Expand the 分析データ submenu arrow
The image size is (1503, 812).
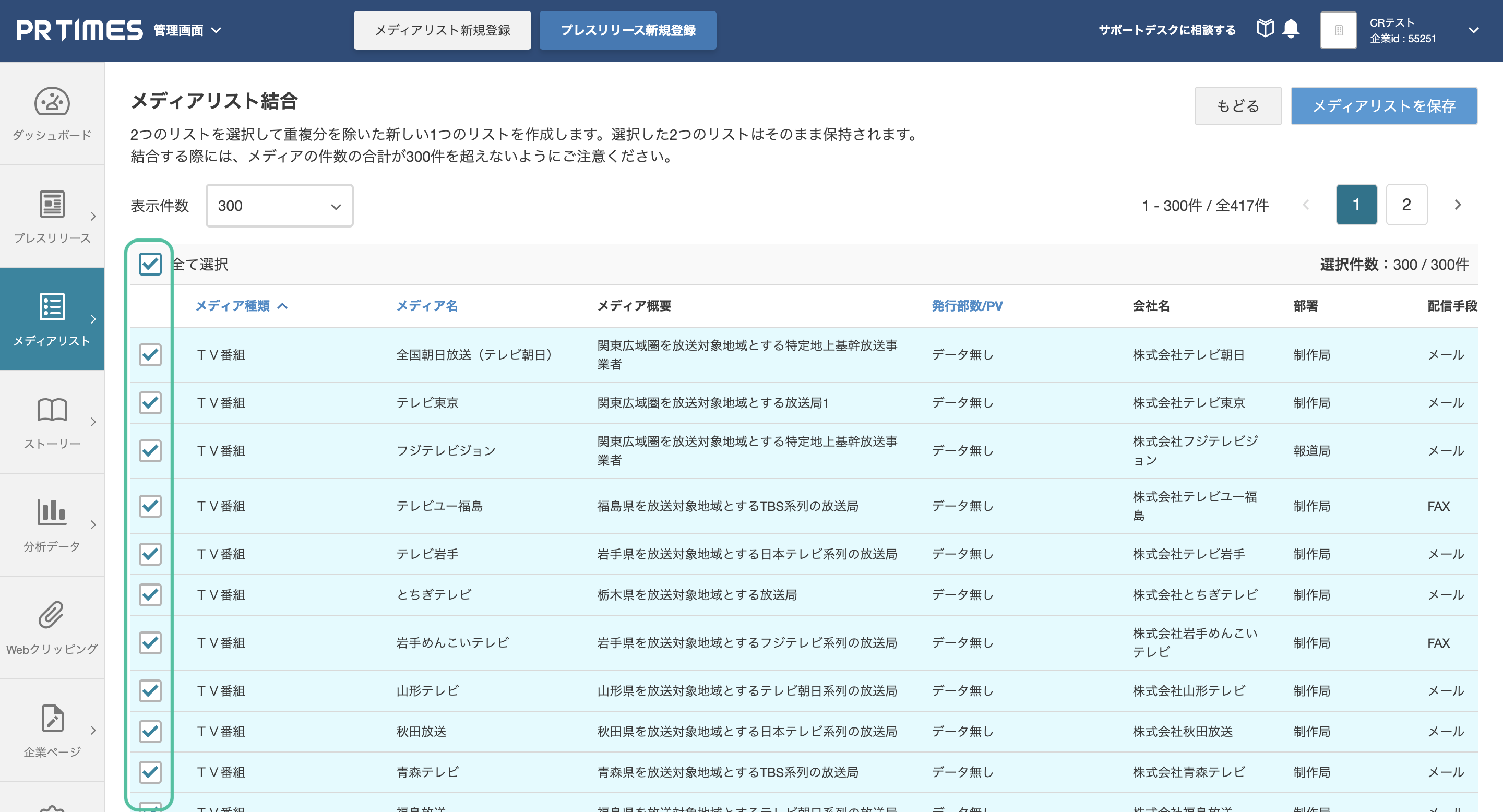(x=93, y=524)
